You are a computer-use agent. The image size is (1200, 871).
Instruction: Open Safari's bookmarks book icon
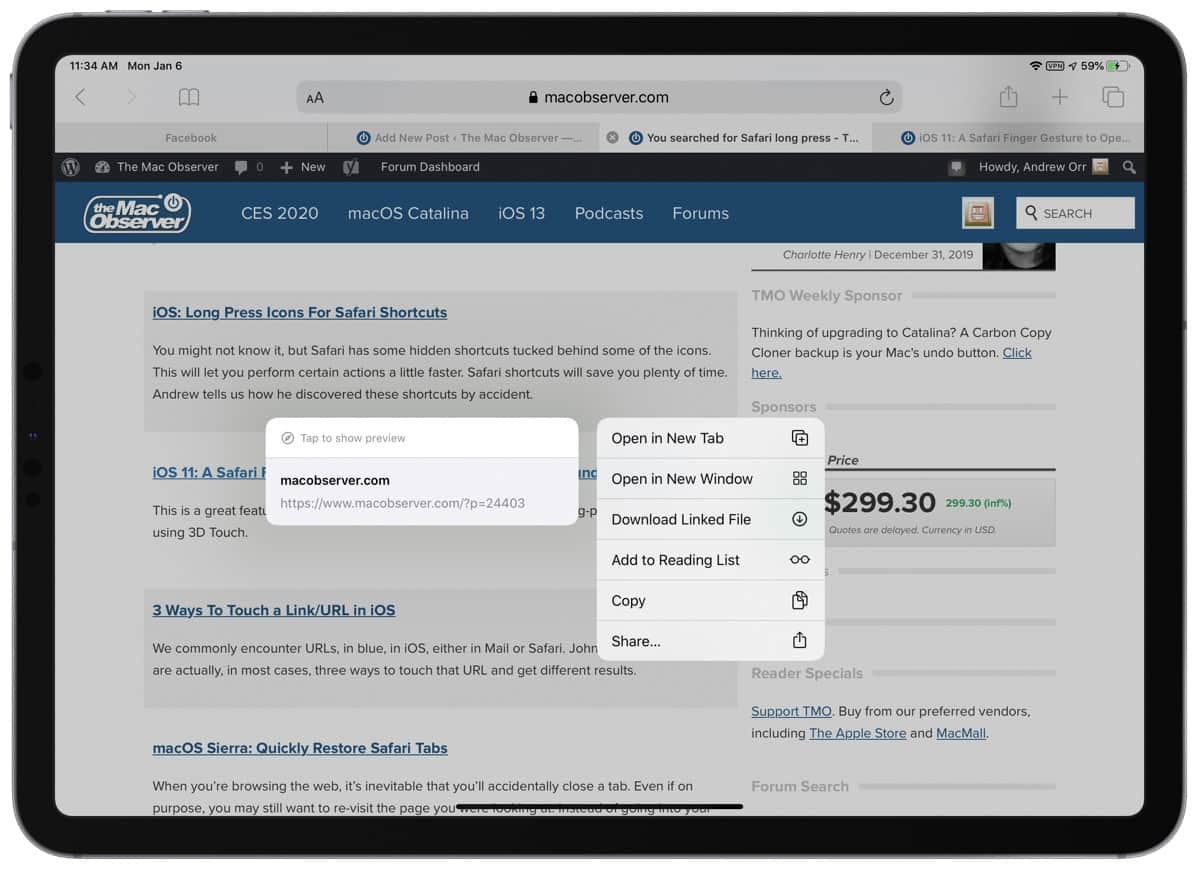tap(189, 97)
